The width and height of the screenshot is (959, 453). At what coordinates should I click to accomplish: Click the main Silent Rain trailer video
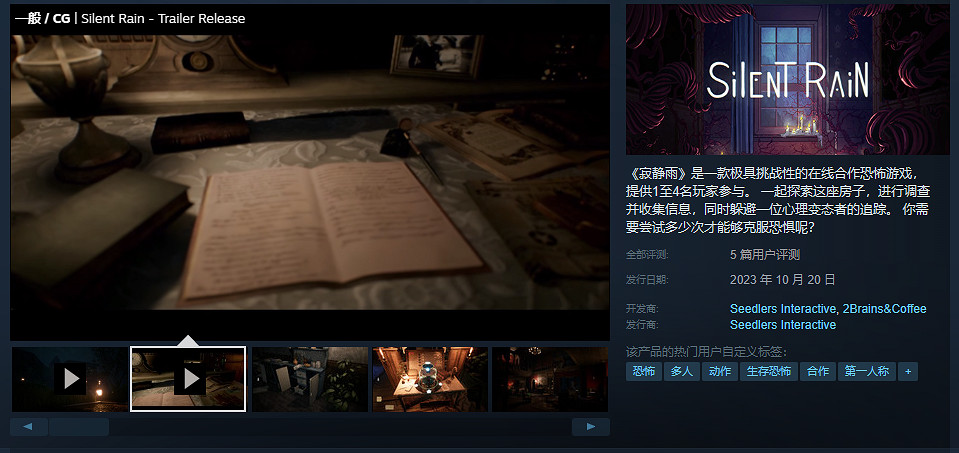pyautogui.click(x=310, y=172)
